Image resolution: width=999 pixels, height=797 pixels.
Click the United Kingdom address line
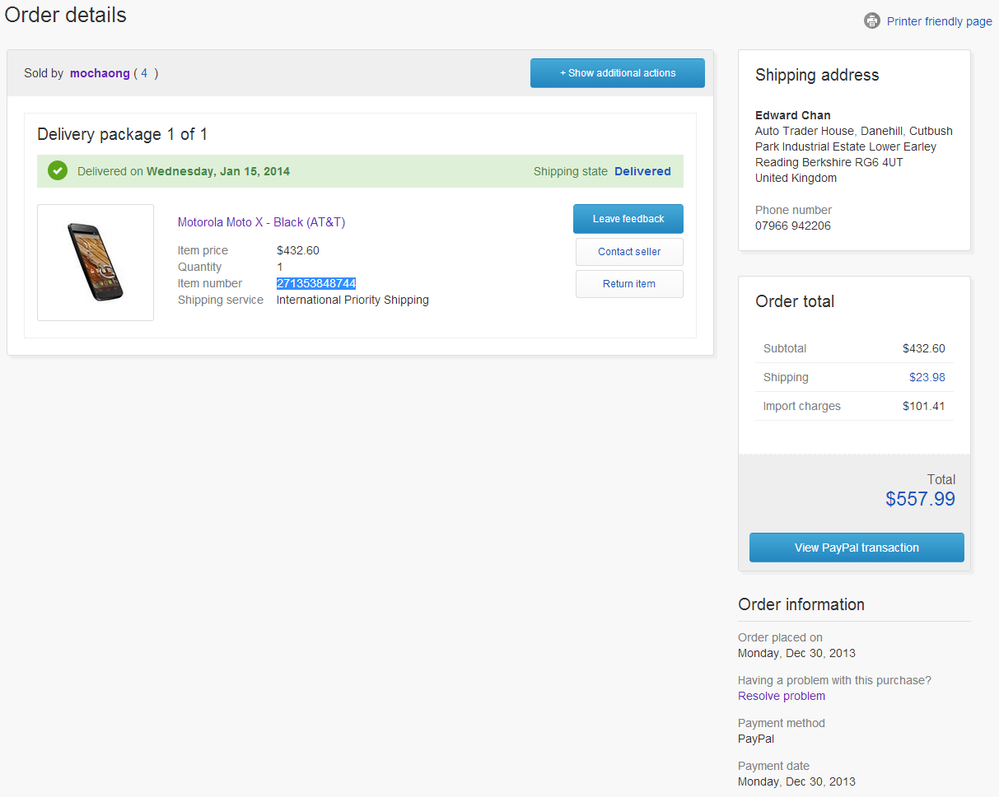point(796,178)
